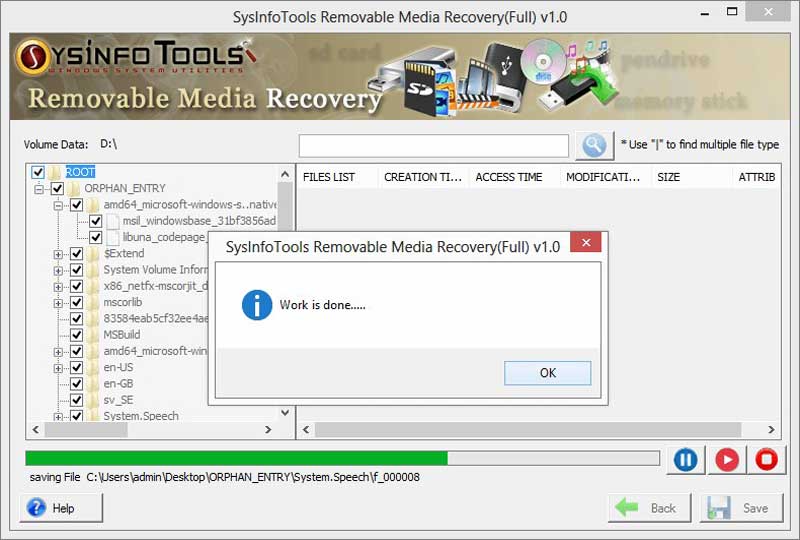Image resolution: width=800 pixels, height=540 pixels.
Task: Click the floppy disk Save icon
Action: click(x=718, y=508)
